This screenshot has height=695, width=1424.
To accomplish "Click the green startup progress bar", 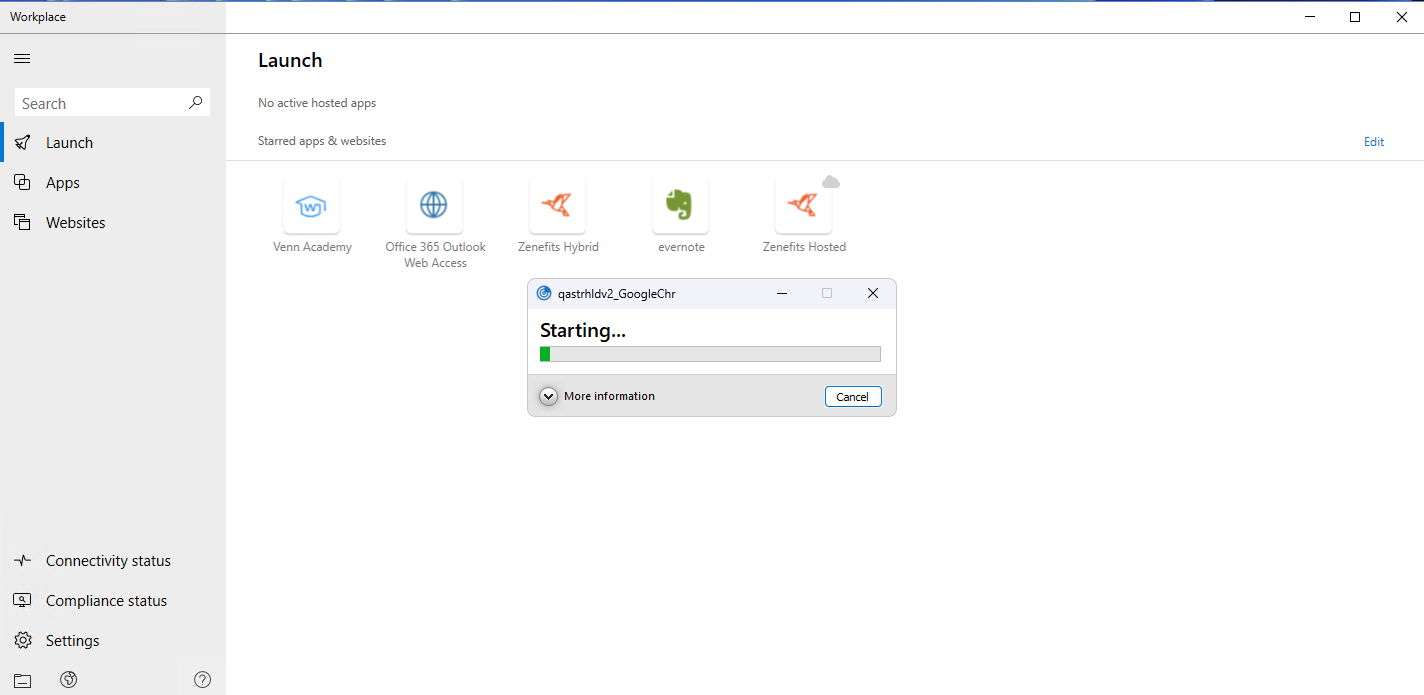I will click(710, 354).
